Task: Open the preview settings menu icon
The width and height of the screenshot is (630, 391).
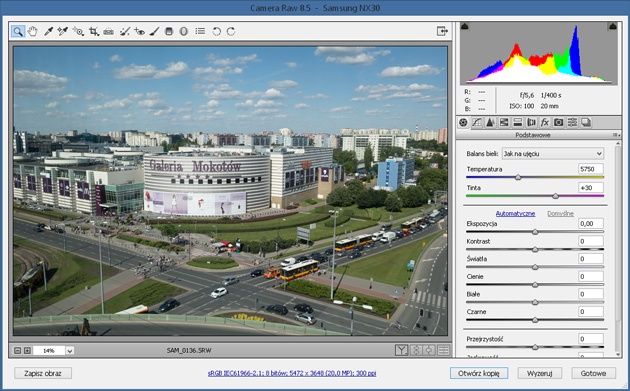Action: (444, 350)
